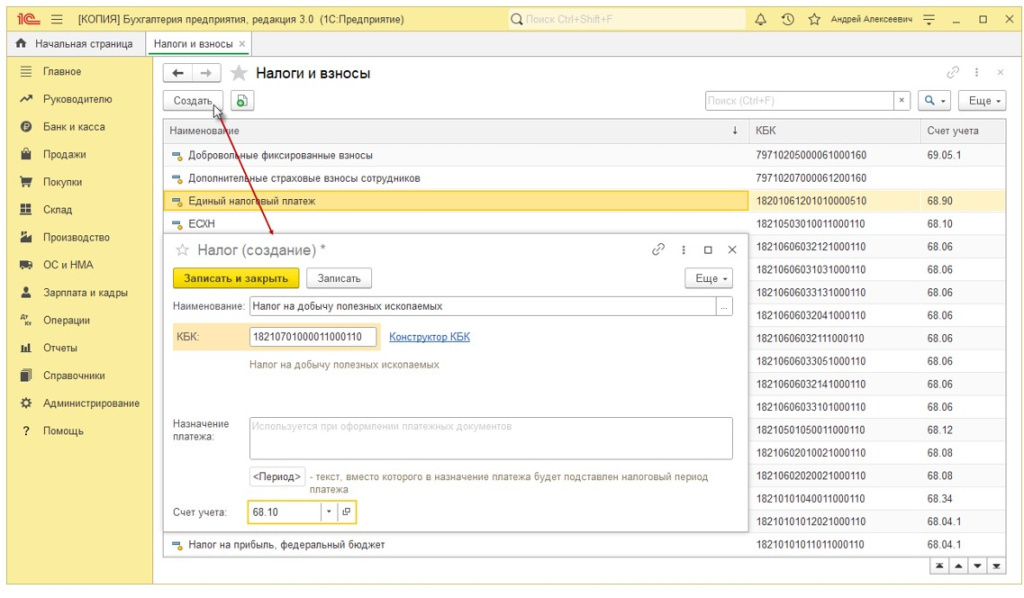The width and height of the screenshot is (1024, 598).
Task: Click the notifications bell icon
Action: click(761, 19)
